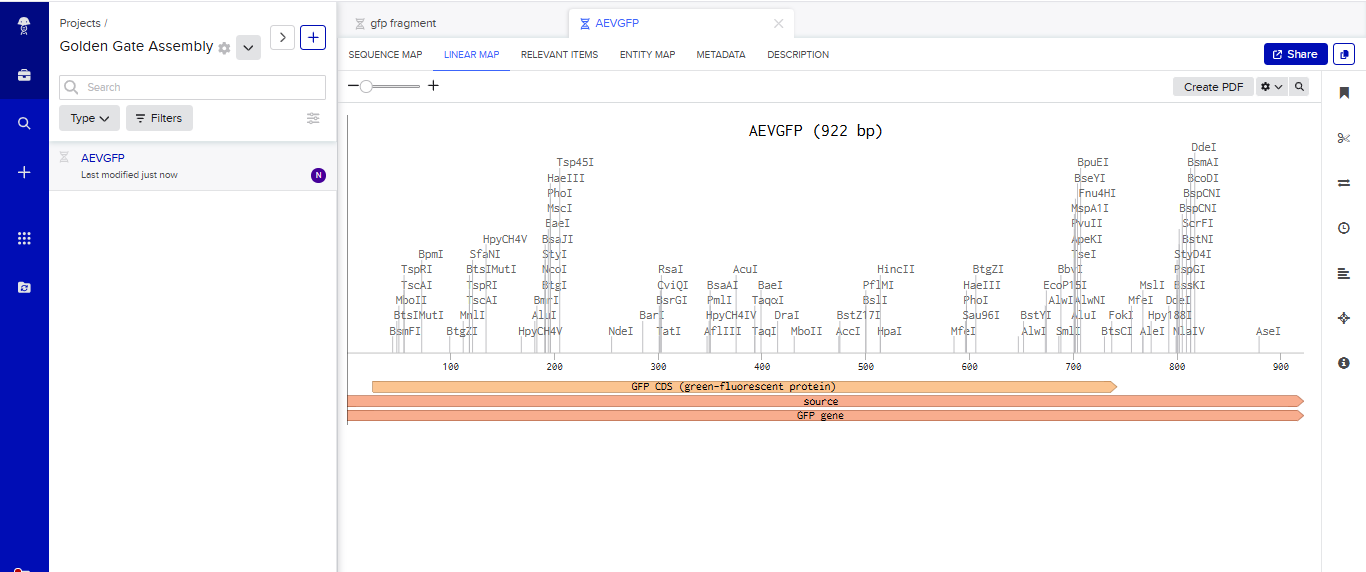Open the map settings gear dropdown

point(1272,87)
